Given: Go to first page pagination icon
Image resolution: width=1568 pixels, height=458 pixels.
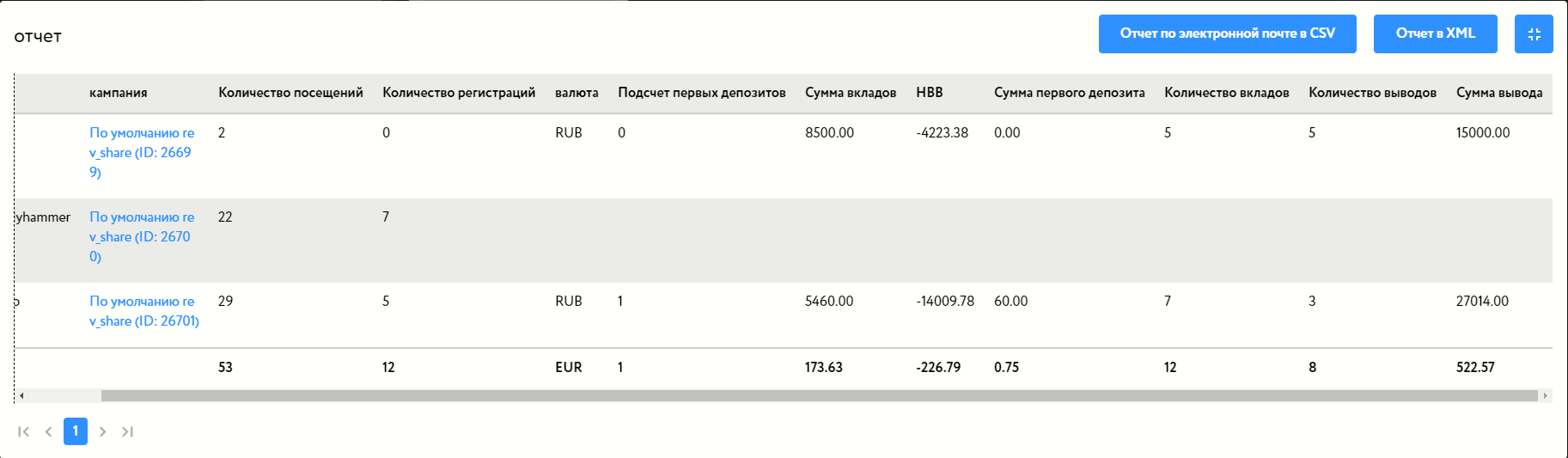Looking at the screenshot, I should pyautogui.click(x=24, y=431).
